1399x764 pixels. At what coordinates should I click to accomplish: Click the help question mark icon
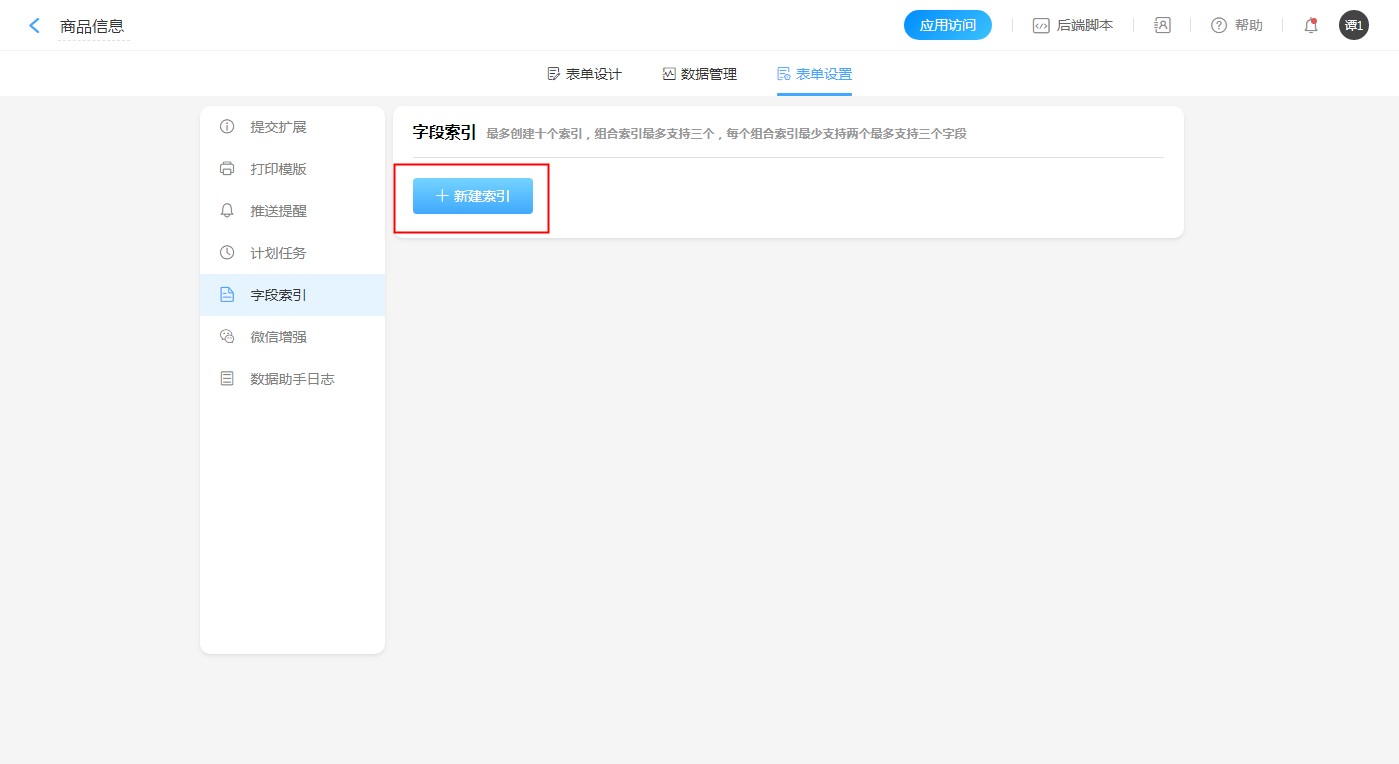click(x=1218, y=26)
